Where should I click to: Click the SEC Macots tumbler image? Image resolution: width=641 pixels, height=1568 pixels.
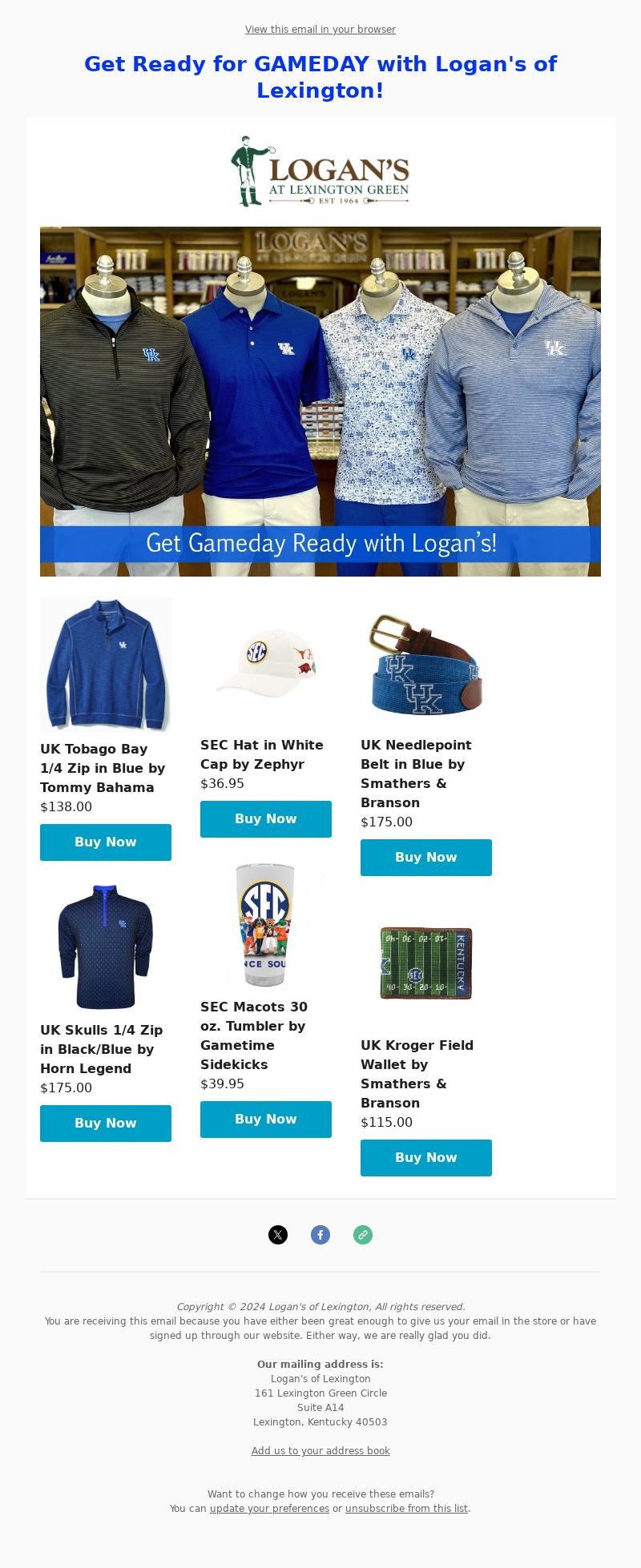(266, 925)
